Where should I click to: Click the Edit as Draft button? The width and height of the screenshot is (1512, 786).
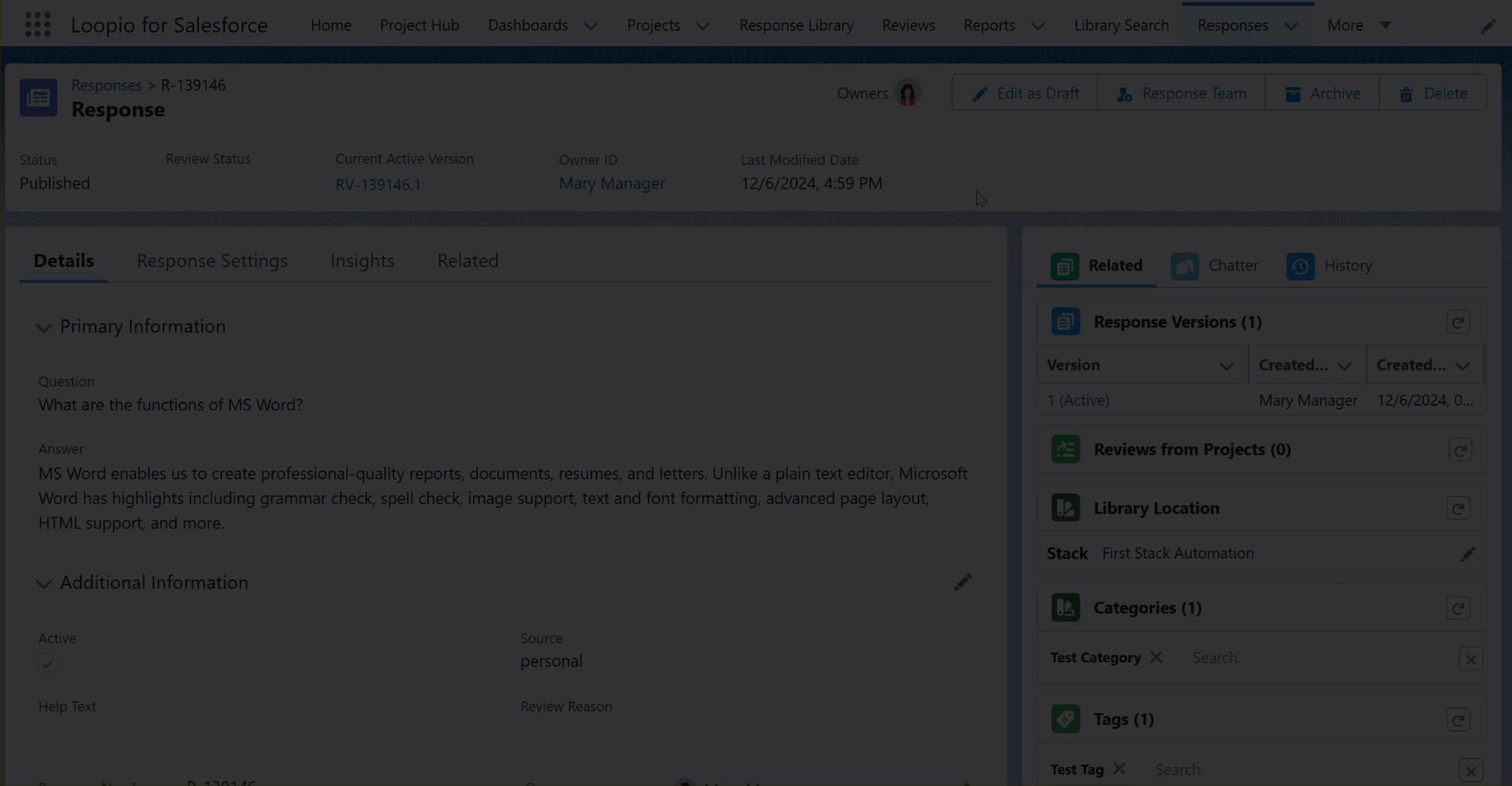pyautogui.click(x=1025, y=93)
